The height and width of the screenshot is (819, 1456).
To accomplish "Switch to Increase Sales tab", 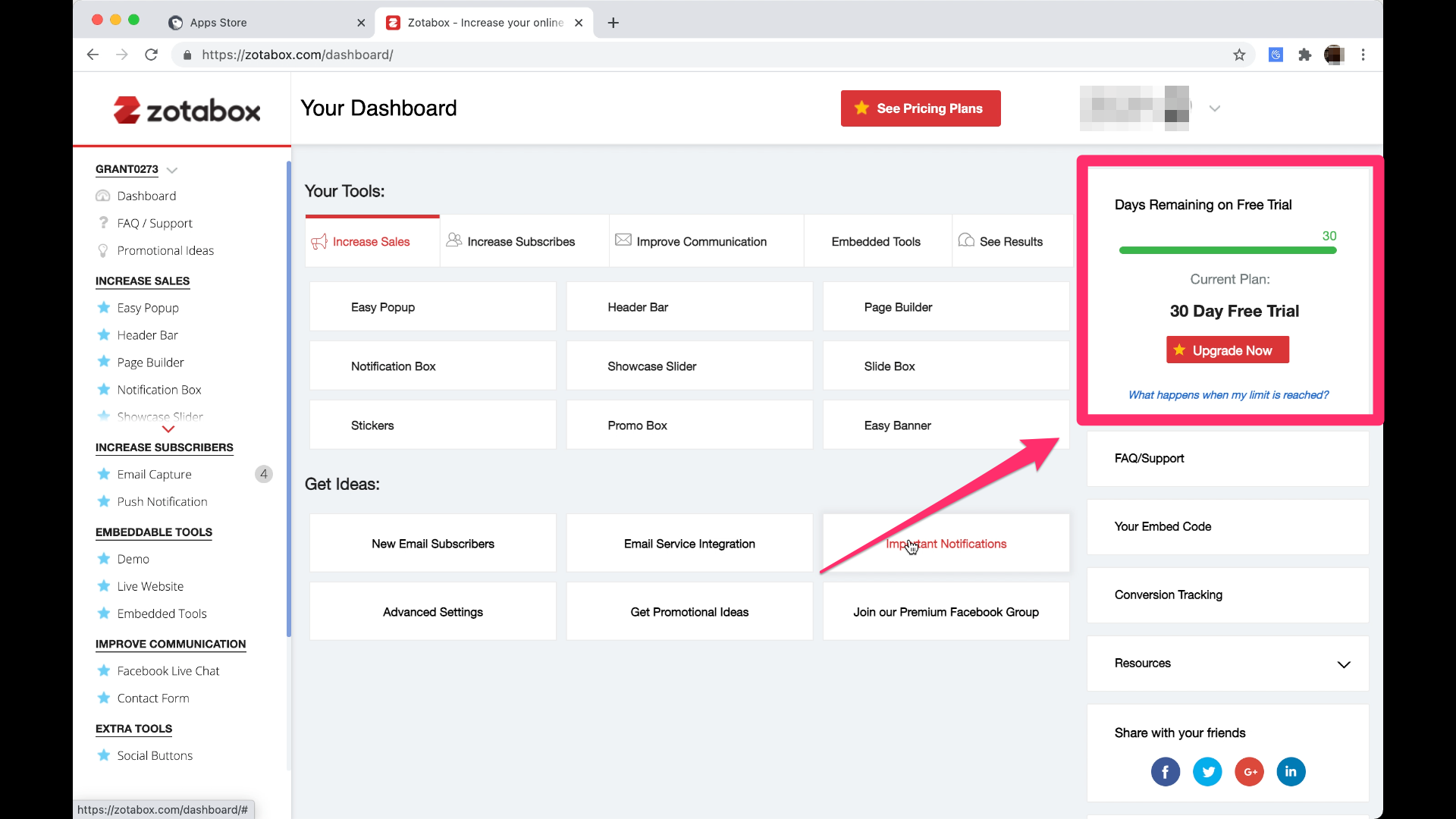I will click(x=372, y=241).
